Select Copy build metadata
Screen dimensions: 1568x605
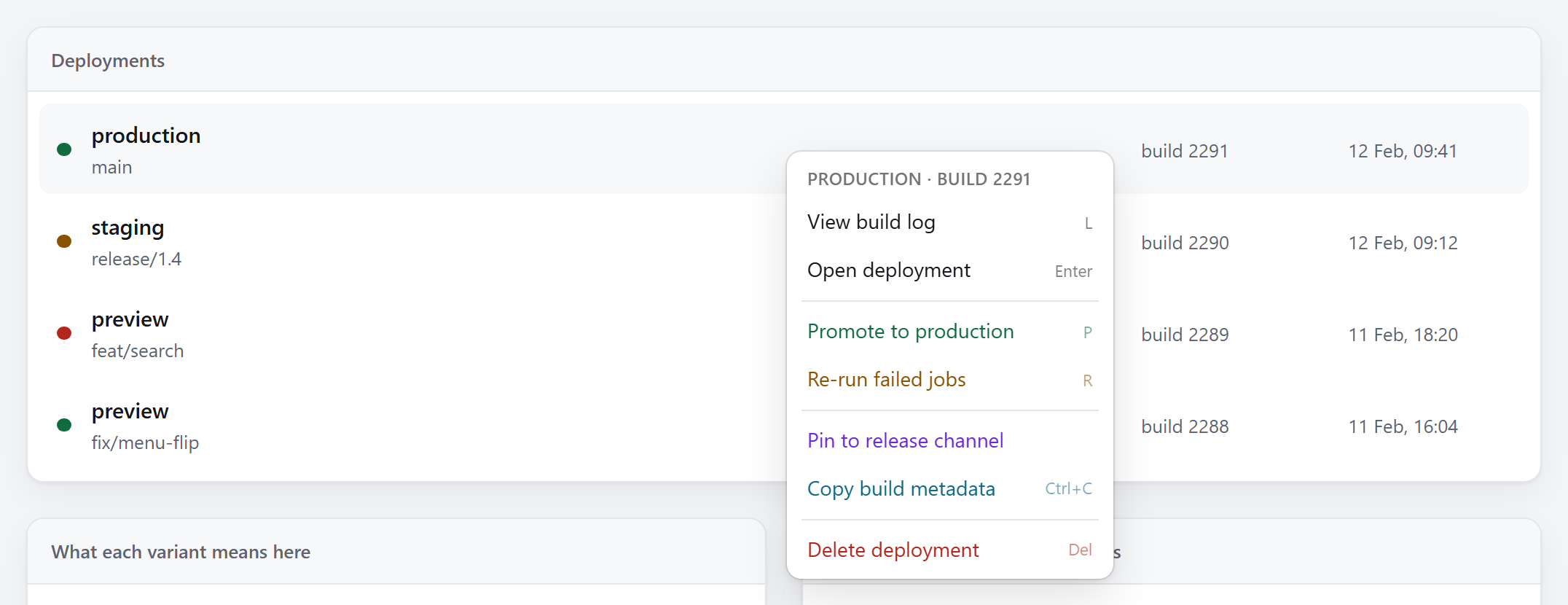point(950,489)
